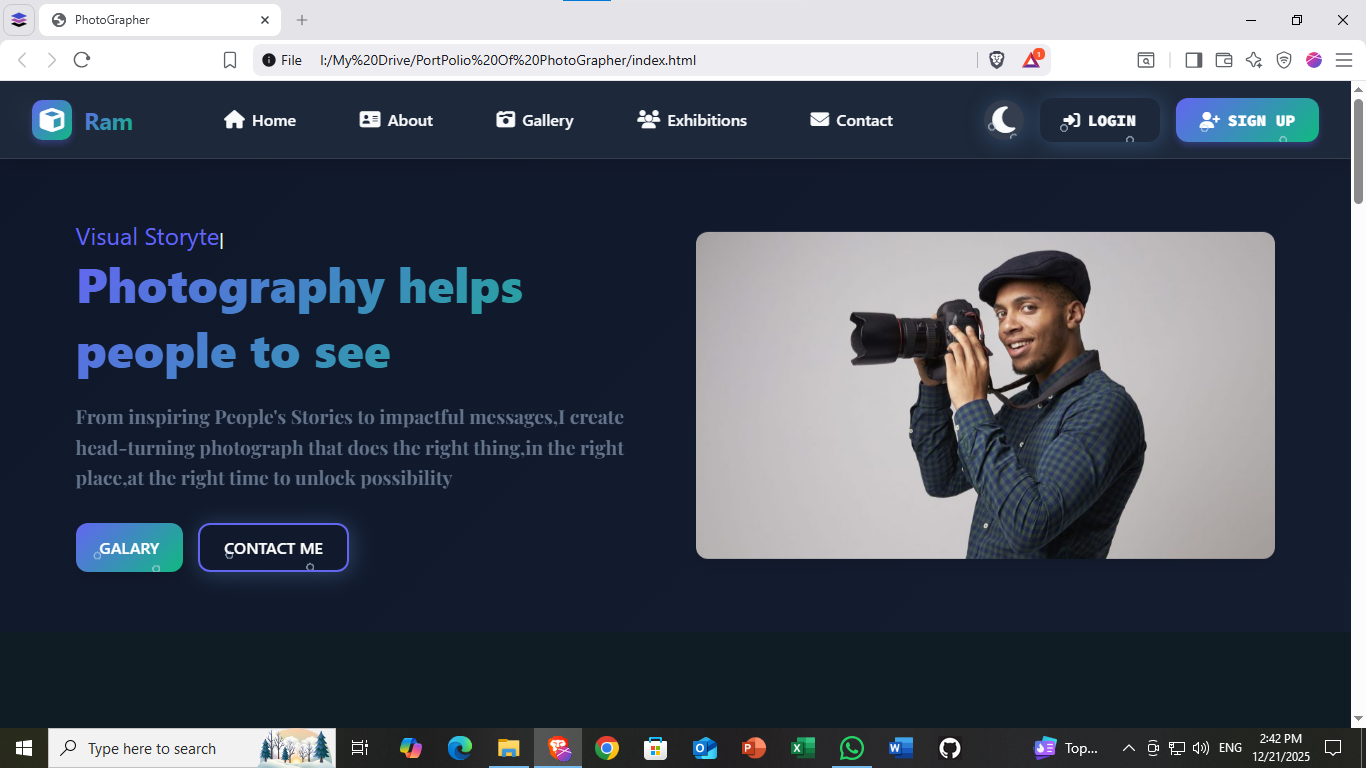Open Contact using the envelope icon

(820, 120)
